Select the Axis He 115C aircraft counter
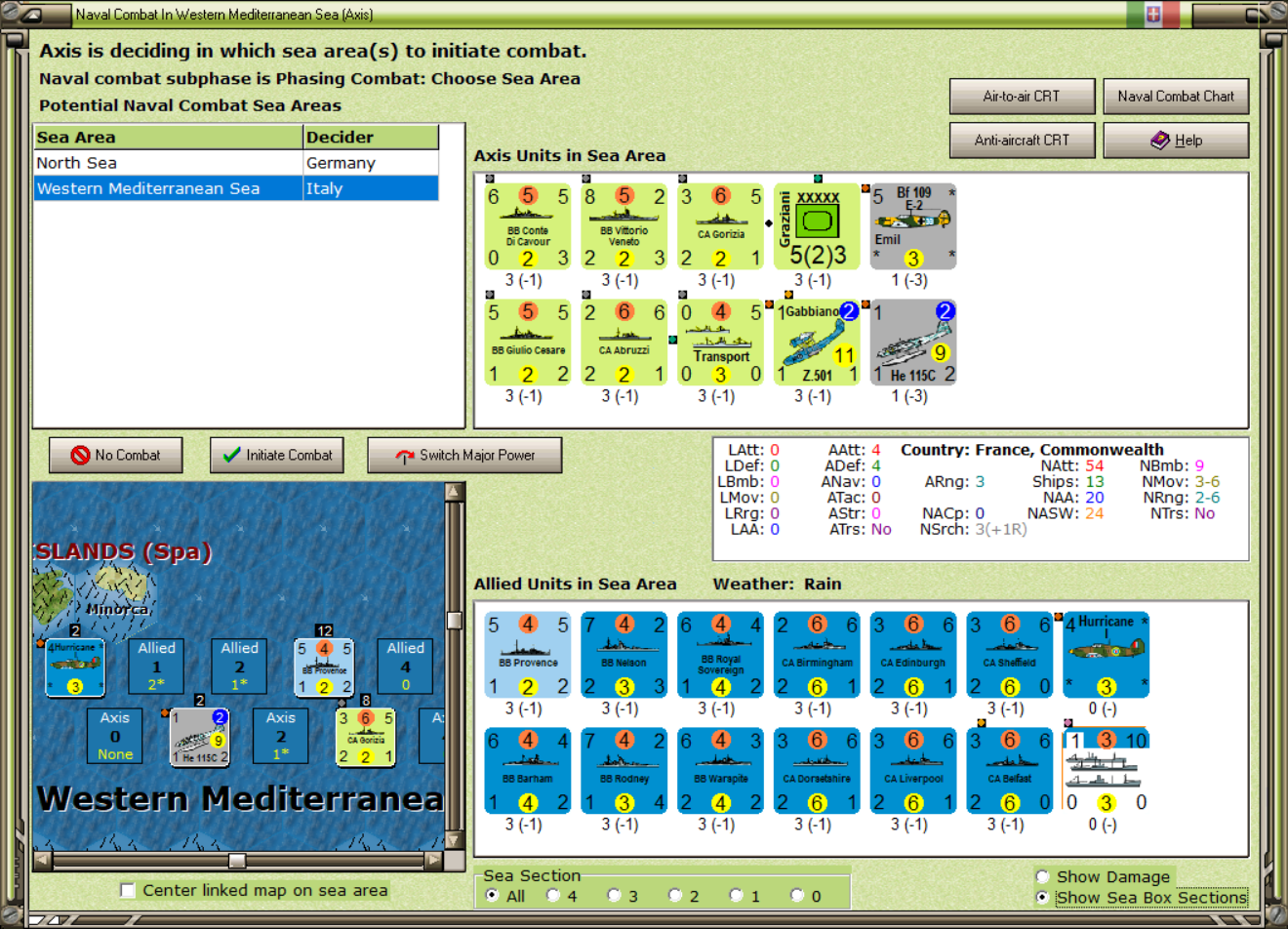 (x=914, y=343)
